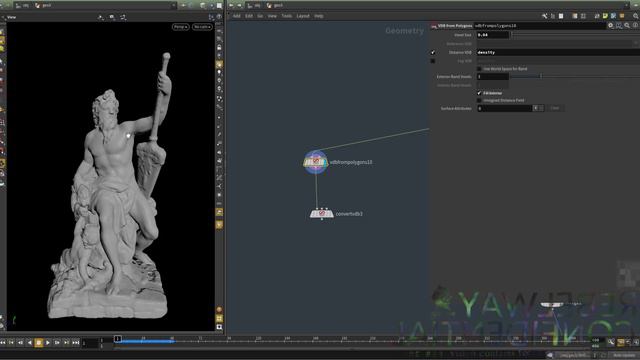Open the Add menu in network editor
This screenshot has height=360, width=640.
click(x=236, y=16)
